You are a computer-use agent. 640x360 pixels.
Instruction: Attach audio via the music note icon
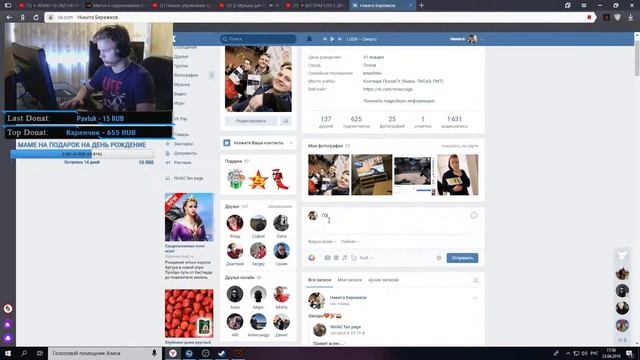tap(344, 258)
